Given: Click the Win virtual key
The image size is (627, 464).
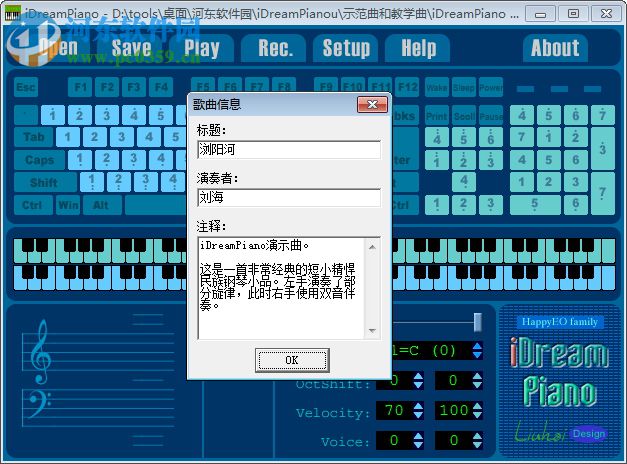Looking at the screenshot, I should tap(68, 205).
